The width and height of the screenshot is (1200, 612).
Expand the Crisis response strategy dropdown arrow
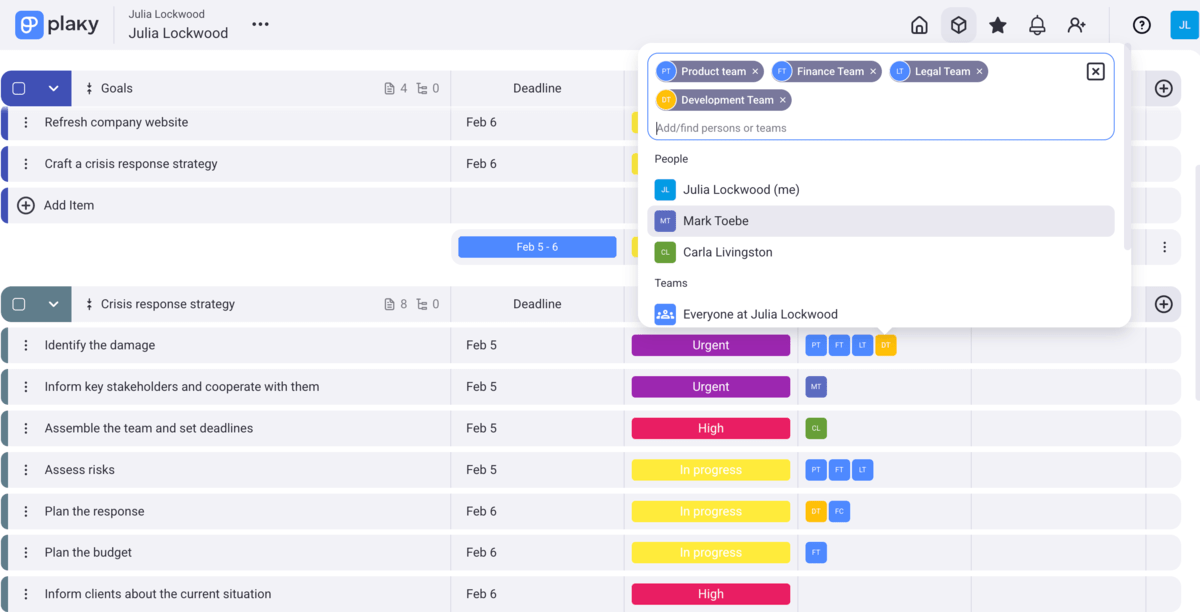[x=52, y=303]
